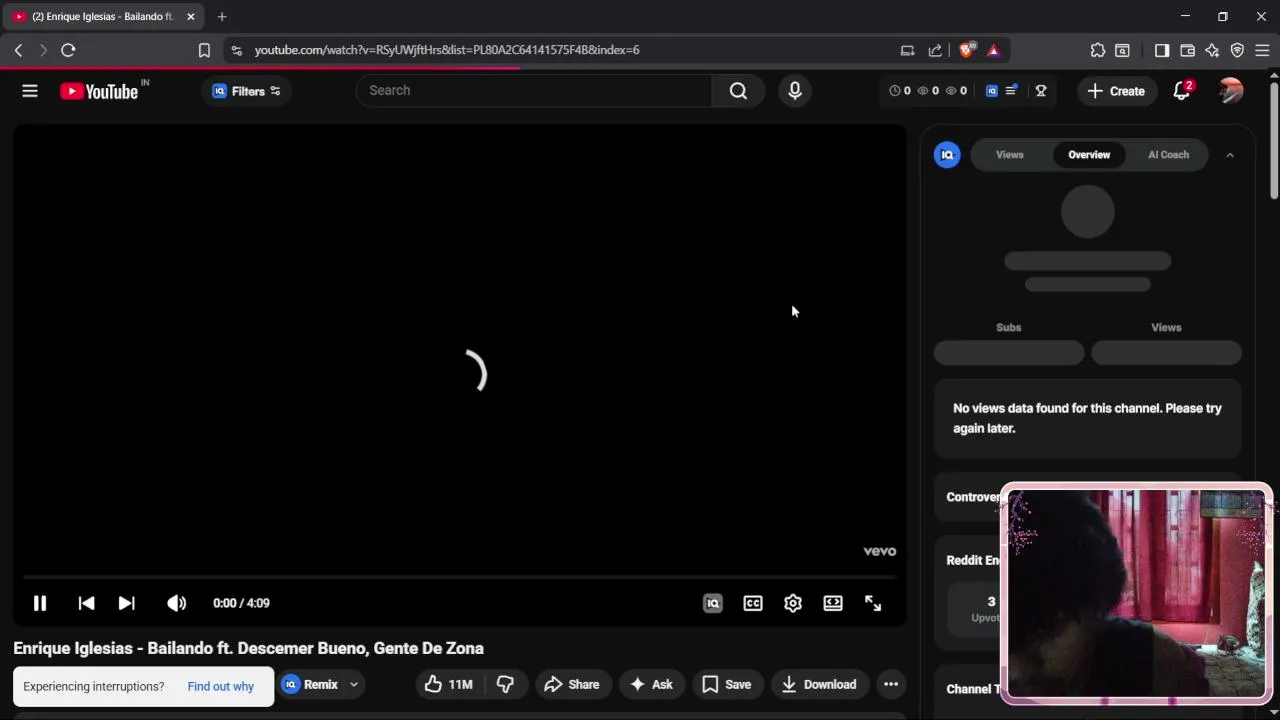Reload the page
Screen dimensions: 1280x720
(x=68, y=50)
